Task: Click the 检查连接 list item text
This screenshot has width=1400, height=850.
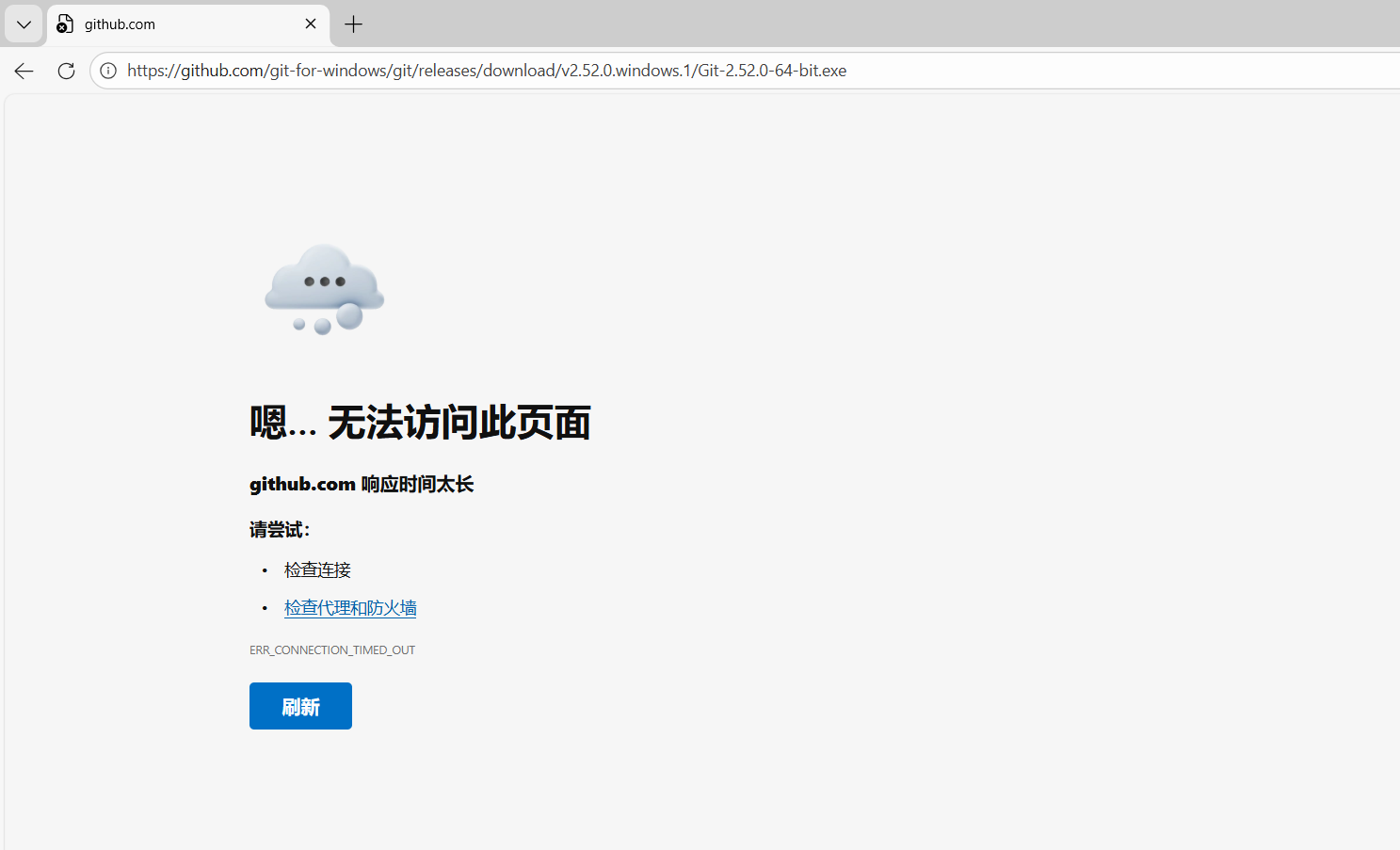Action: 317,569
